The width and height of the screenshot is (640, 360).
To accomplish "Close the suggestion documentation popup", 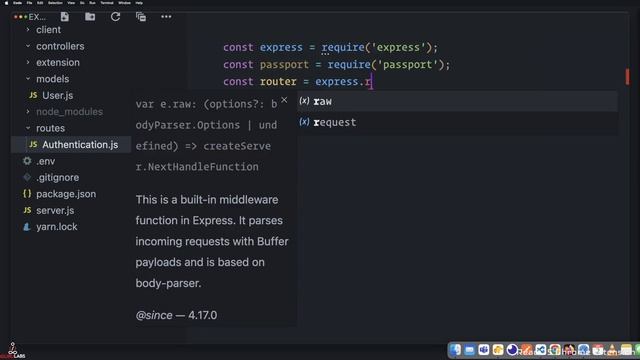I will [x=284, y=100].
